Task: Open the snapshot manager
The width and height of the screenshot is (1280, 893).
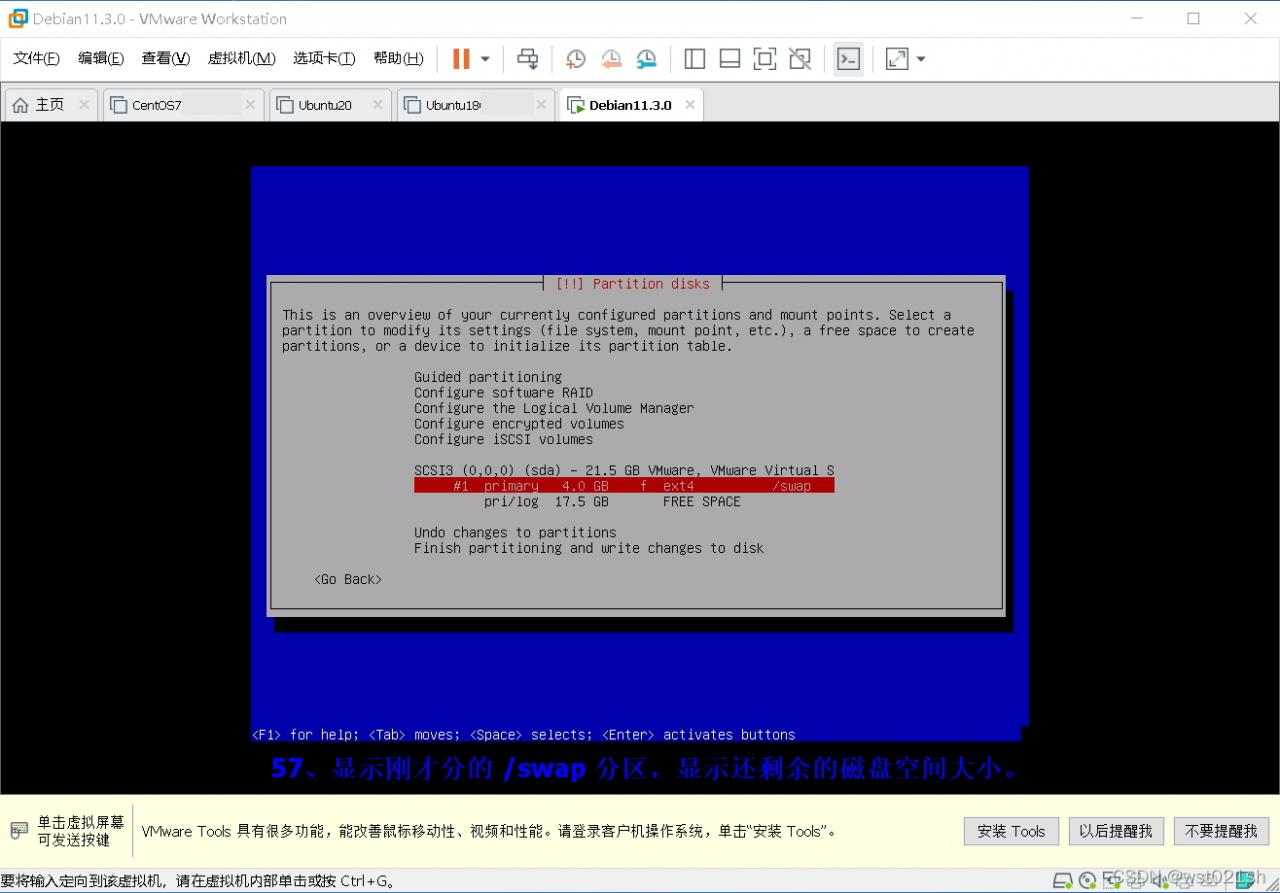Action: 647,59
